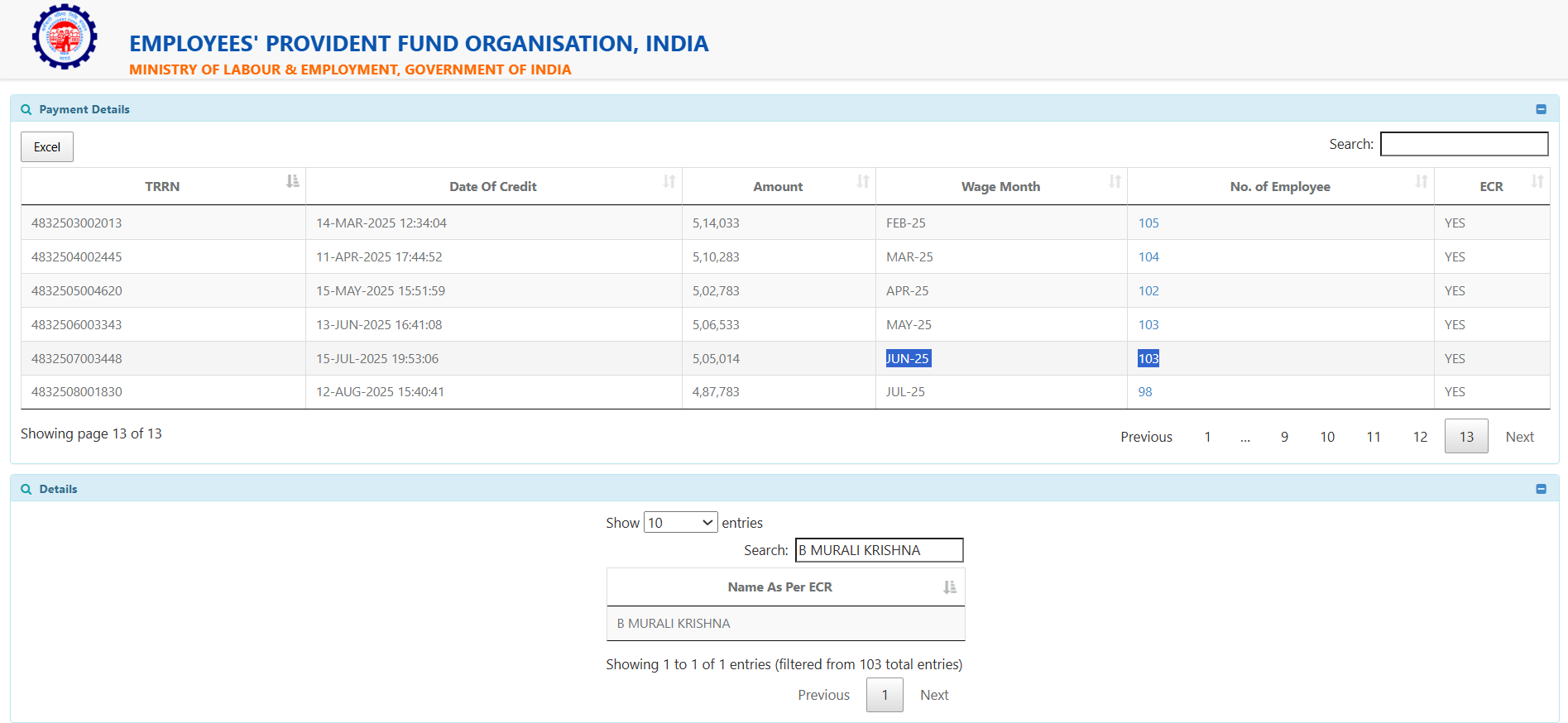
Task: Click the B MURALI KRISHNA search field
Action: coord(879,550)
